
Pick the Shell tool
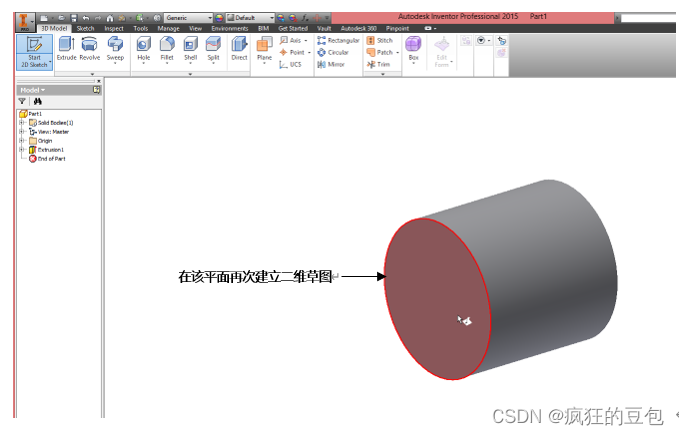pyautogui.click(x=190, y=49)
